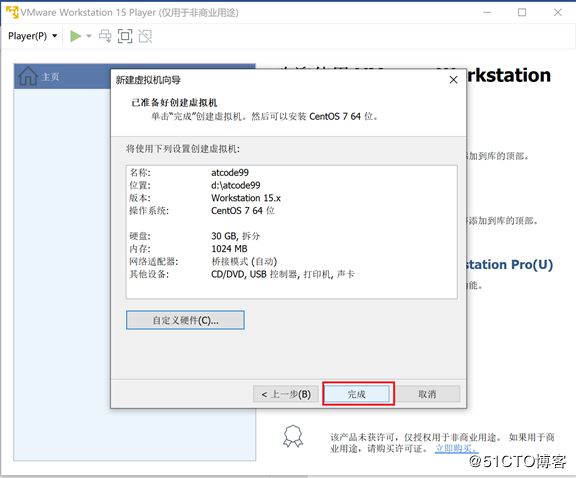This screenshot has width=576, height=478.
Task: Click the 完成 finish button
Action: 356,394
